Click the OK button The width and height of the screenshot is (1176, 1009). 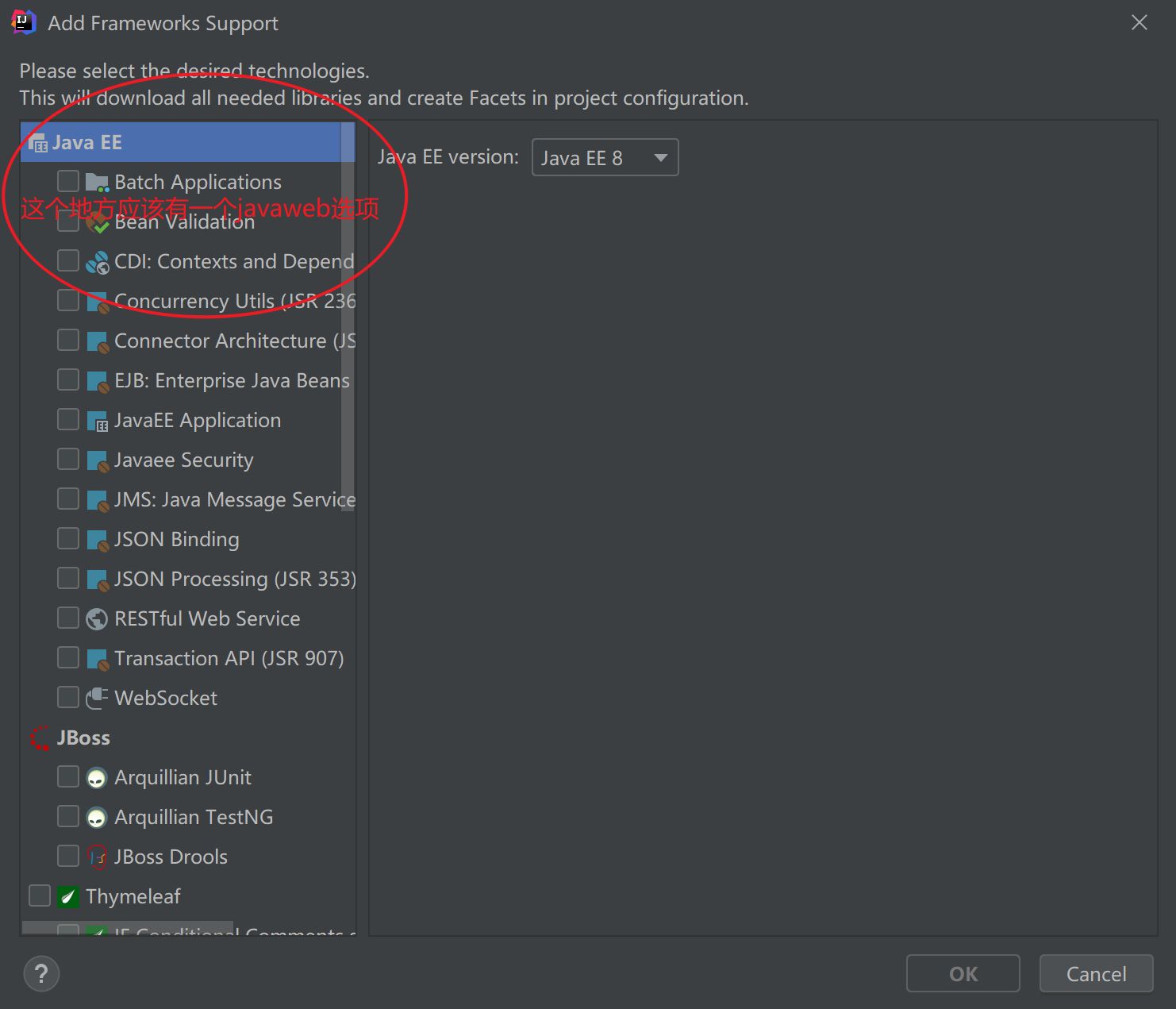pos(963,973)
